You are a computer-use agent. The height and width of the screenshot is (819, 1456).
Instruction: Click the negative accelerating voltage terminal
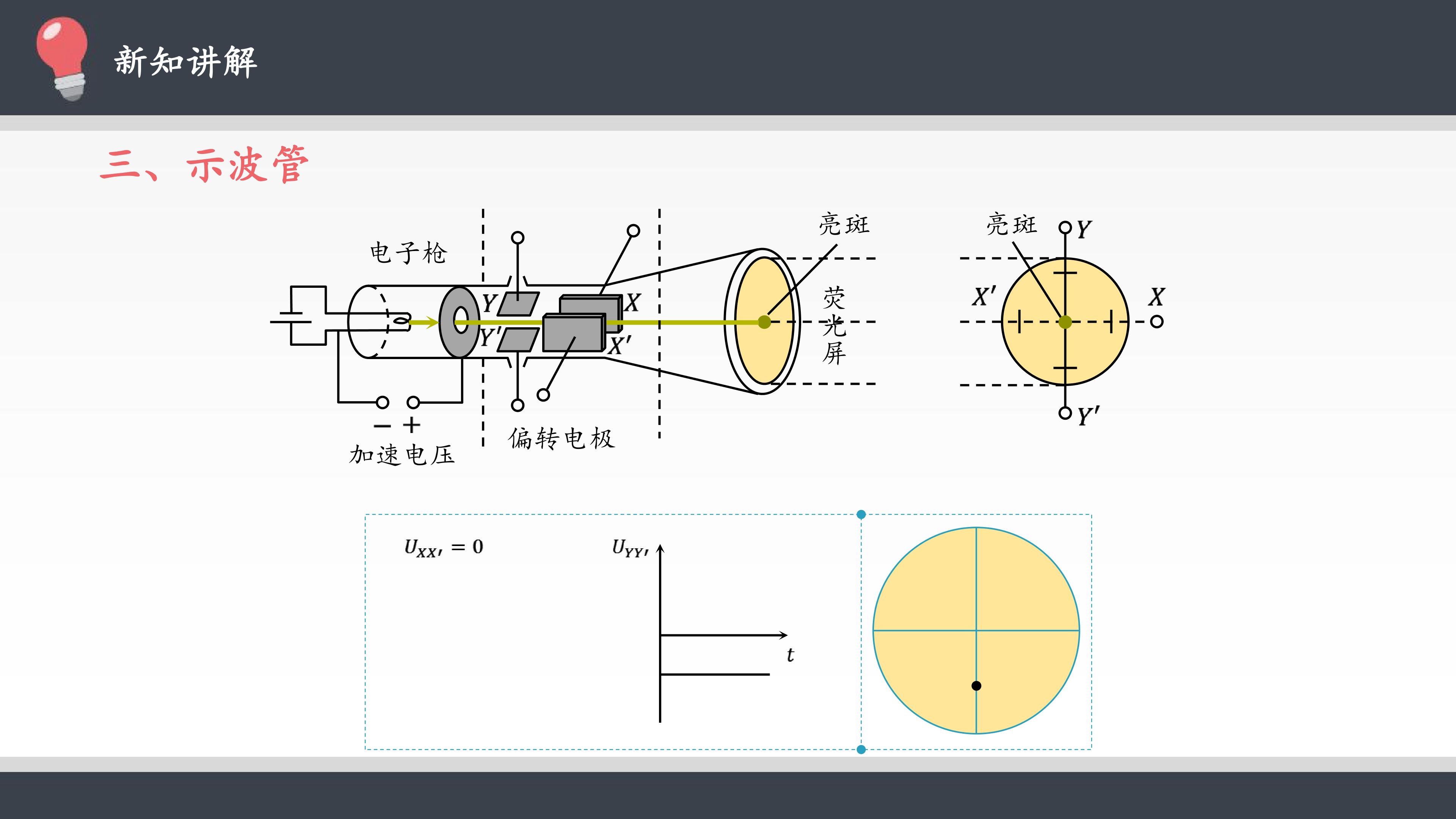point(383,402)
